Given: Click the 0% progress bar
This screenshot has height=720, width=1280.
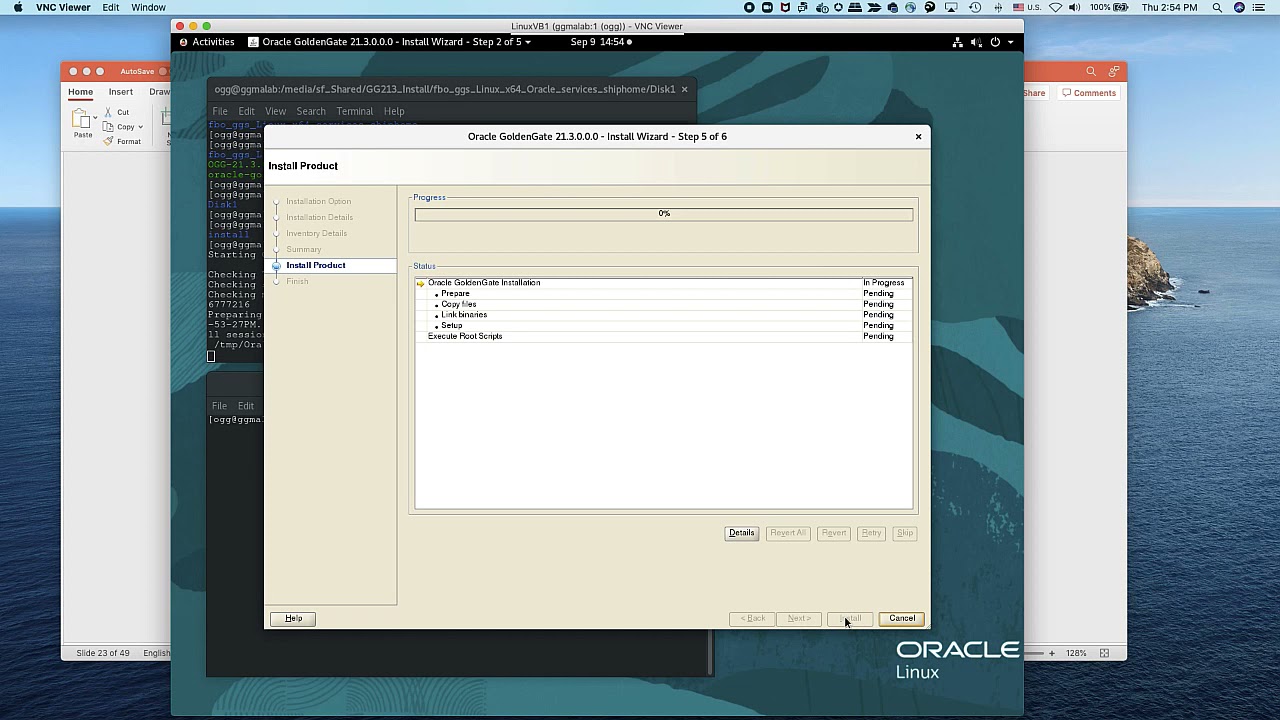Looking at the screenshot, I should (664, 214).
